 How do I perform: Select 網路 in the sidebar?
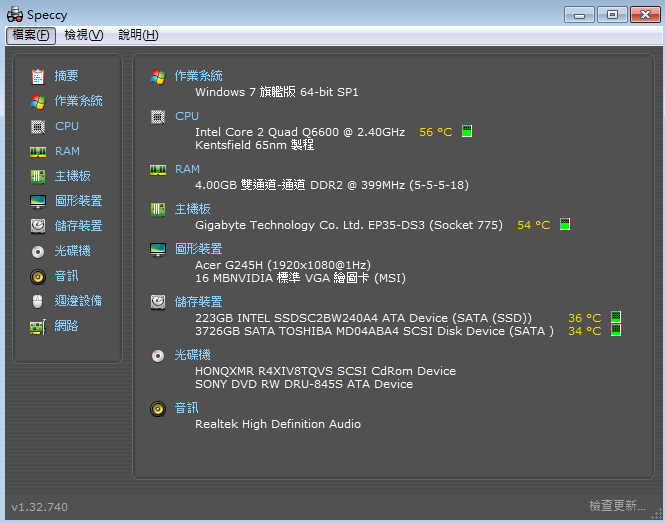point(66,326)
